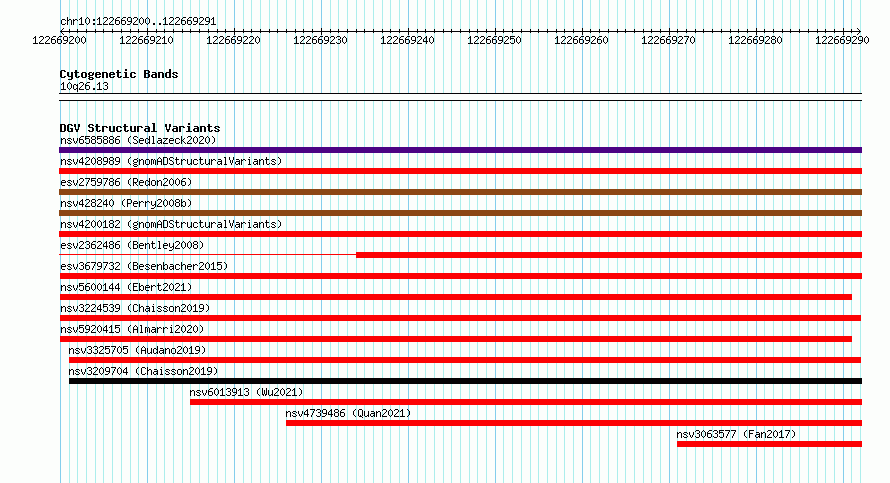Open the esv2759786 (Redon2006) label

click(126, 182)
